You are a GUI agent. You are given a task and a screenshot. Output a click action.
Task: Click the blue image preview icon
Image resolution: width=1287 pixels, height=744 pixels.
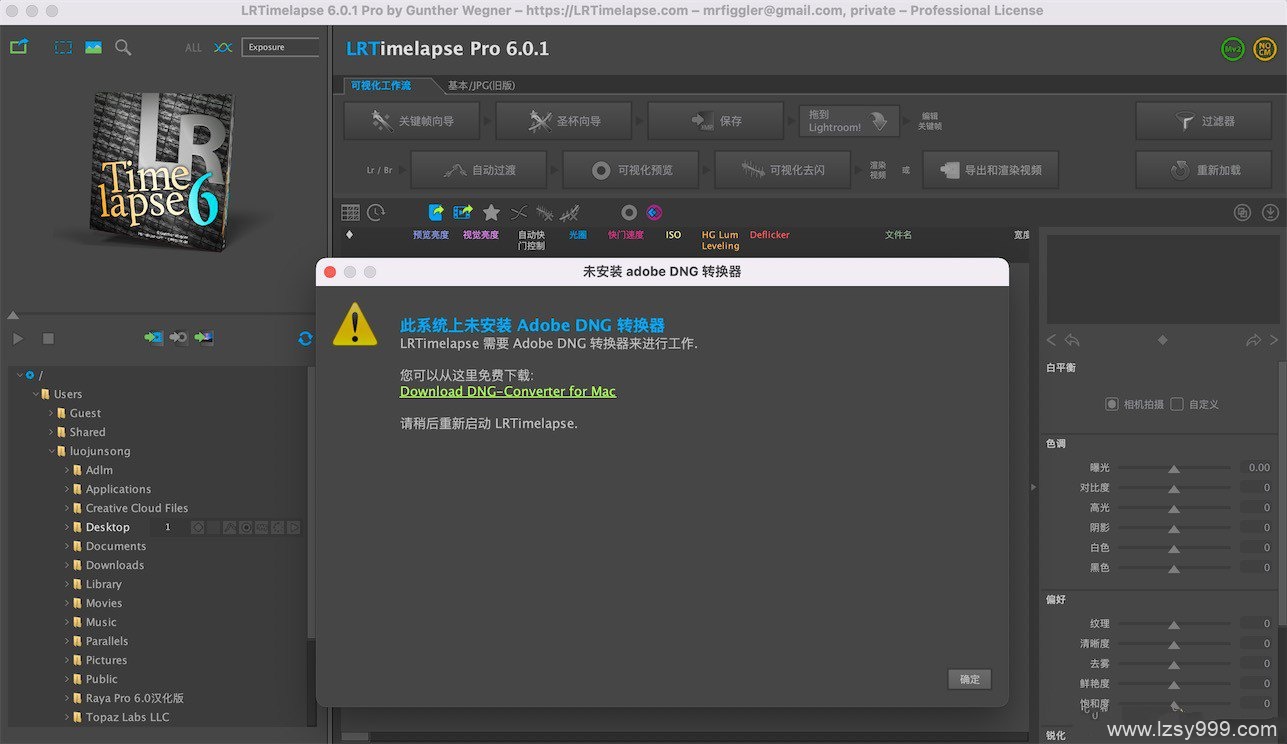pyautogui.click(x=93, y=47)
